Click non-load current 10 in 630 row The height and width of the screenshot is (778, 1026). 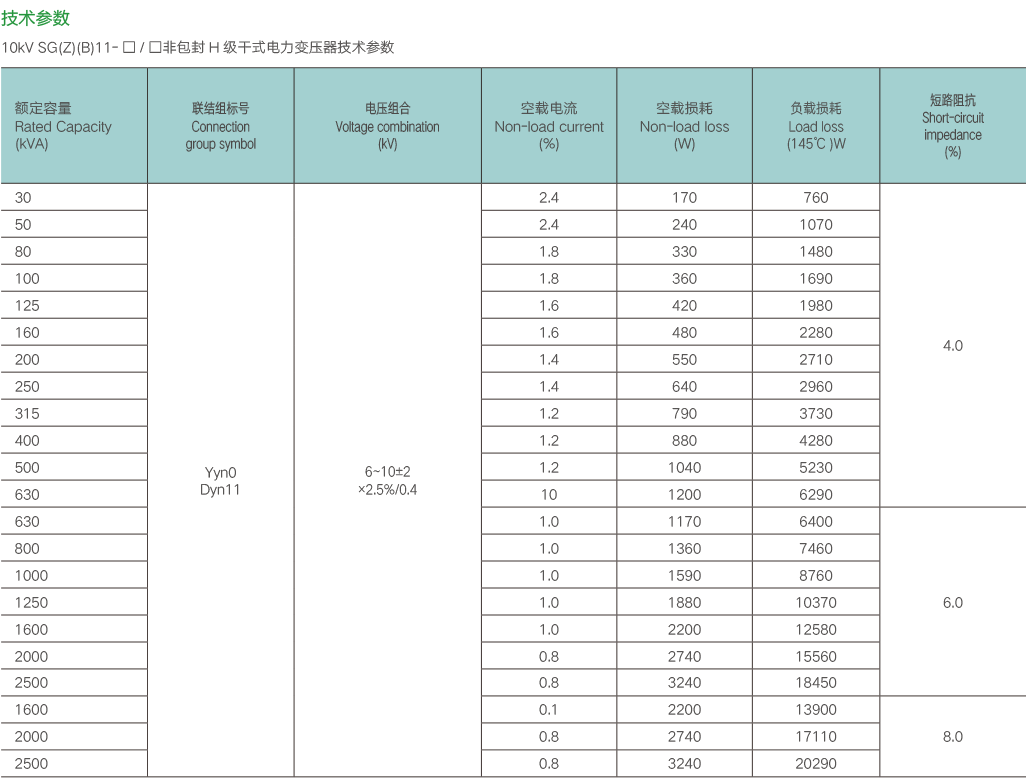click(549, 495)
